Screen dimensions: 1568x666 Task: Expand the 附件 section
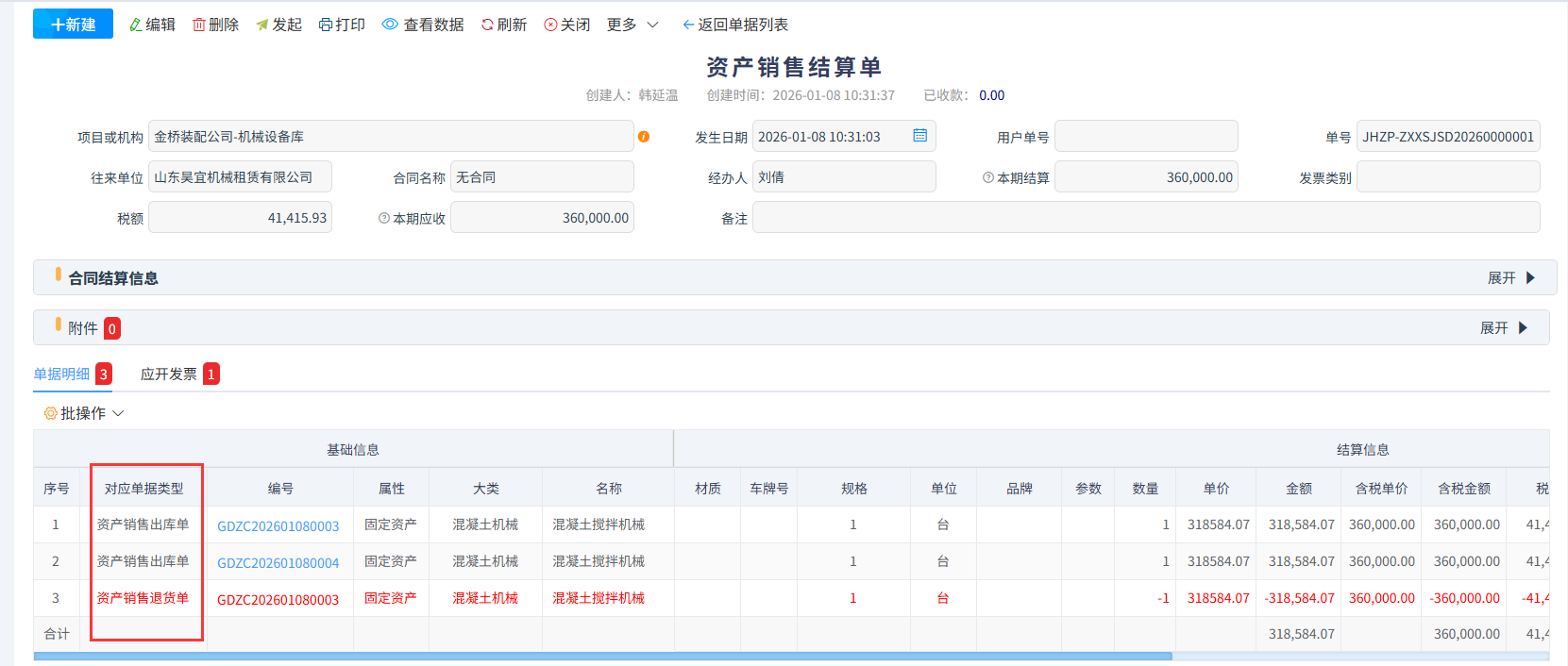click(1504, 328)
